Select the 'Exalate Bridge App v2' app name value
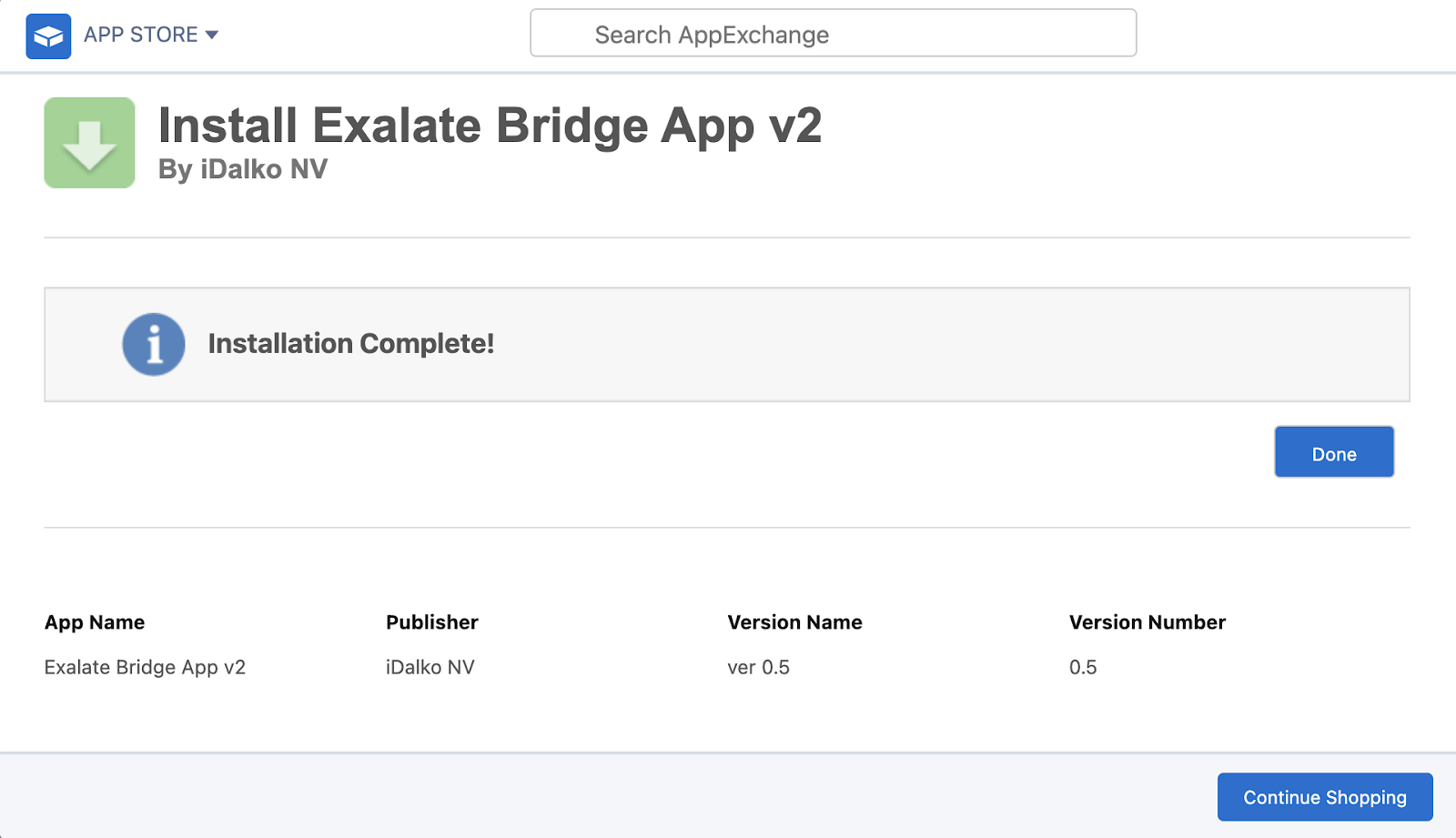This screenshot has width=1456, height=838. (x=146, y=667)
